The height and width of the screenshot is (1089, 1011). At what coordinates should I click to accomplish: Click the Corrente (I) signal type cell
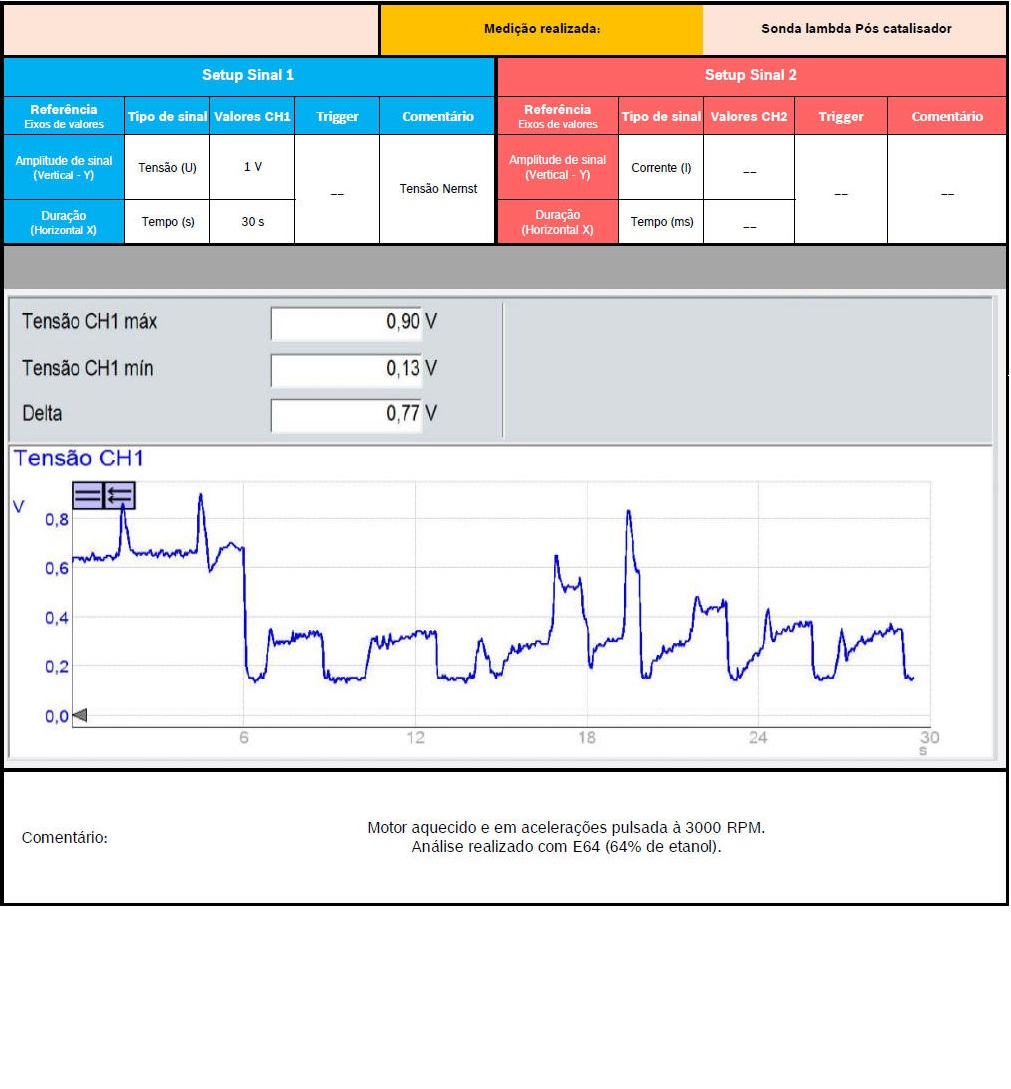pos(661,168)
